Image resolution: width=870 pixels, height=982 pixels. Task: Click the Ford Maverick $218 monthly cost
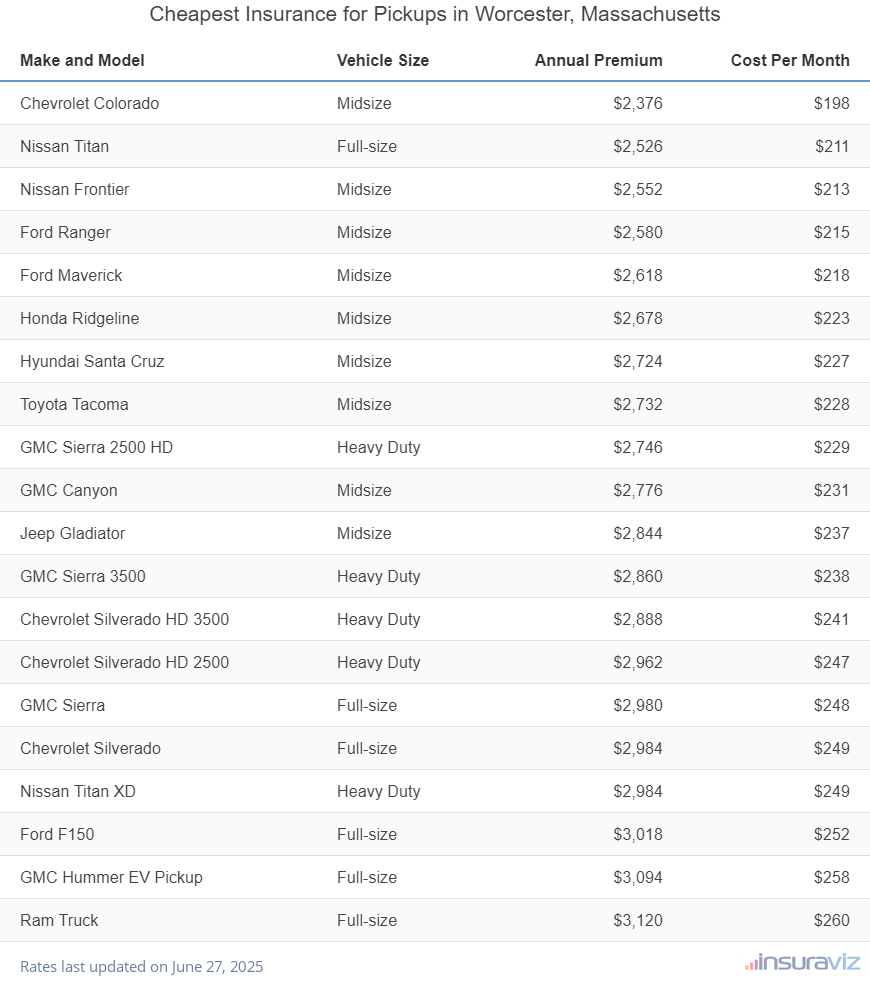pos(831,275)
